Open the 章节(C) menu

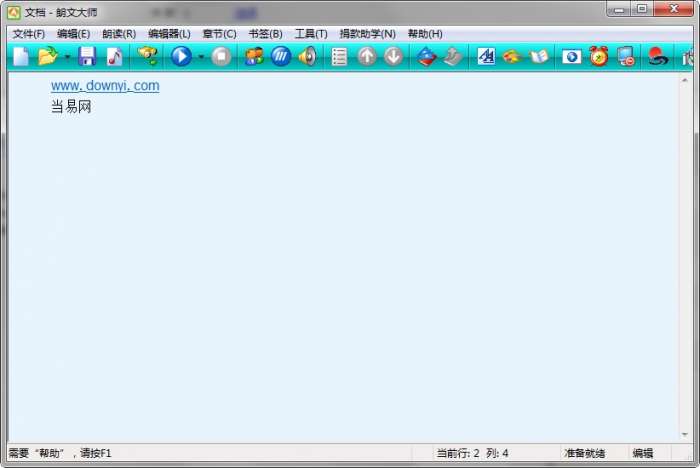[x=219, y=34]
